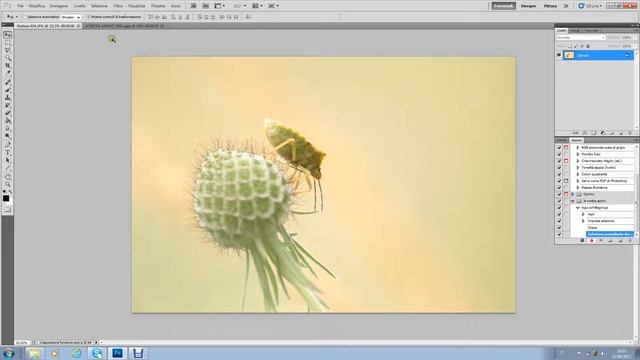Select the Zoom tool in the toolbox
Image resolution: width=640 pixels, height=360 pixels.
point(7,184)
